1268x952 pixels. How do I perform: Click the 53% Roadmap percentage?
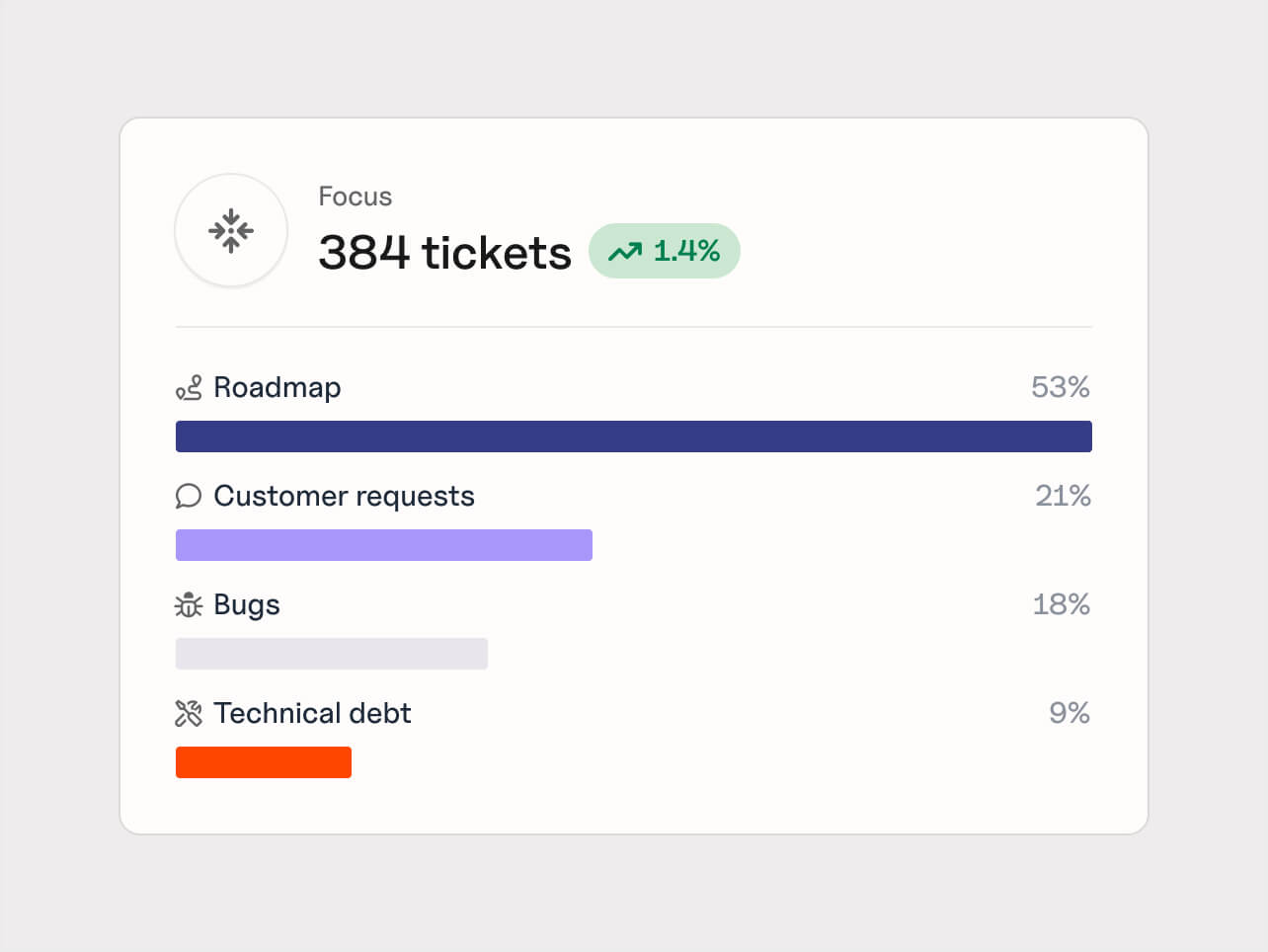pos(1060,387)
